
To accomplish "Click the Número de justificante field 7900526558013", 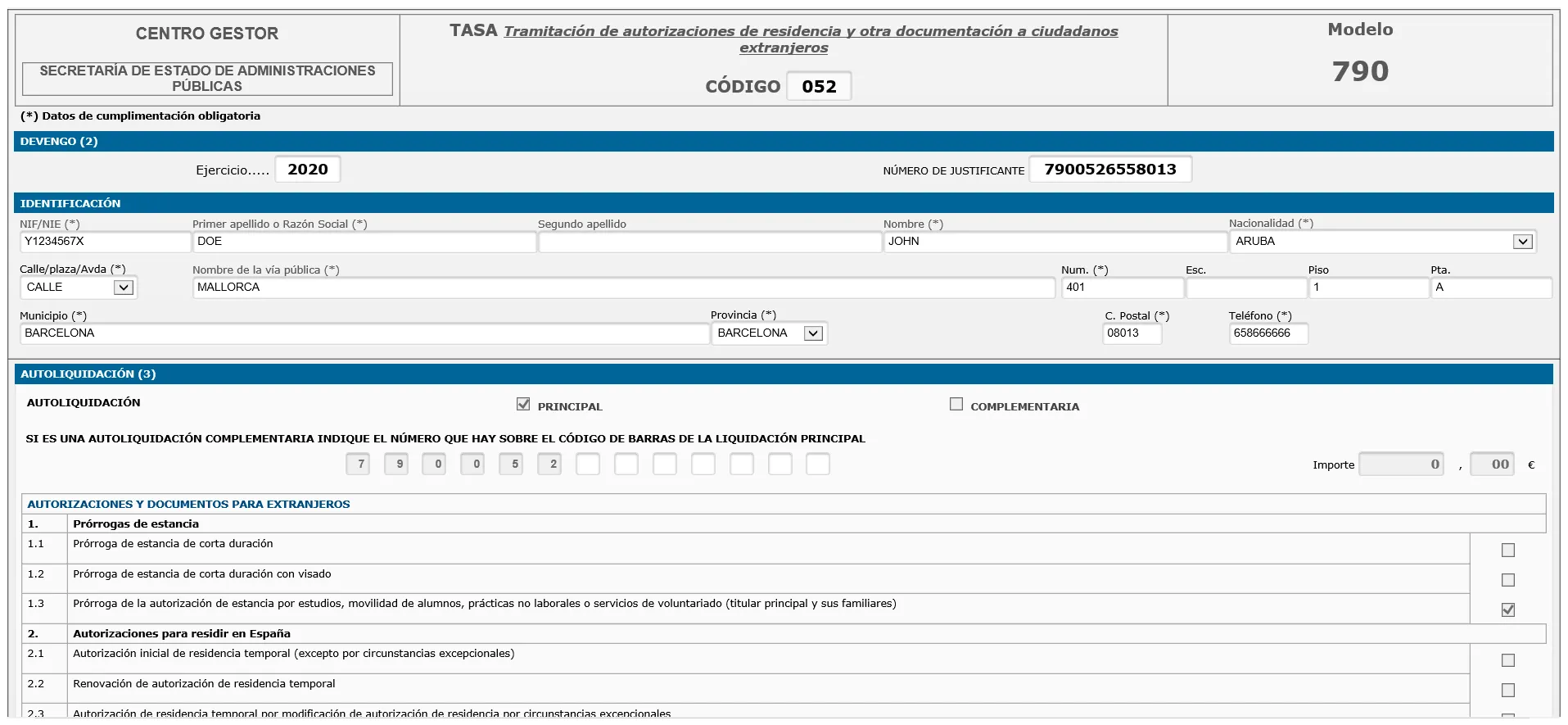I will coord(1110,170).
